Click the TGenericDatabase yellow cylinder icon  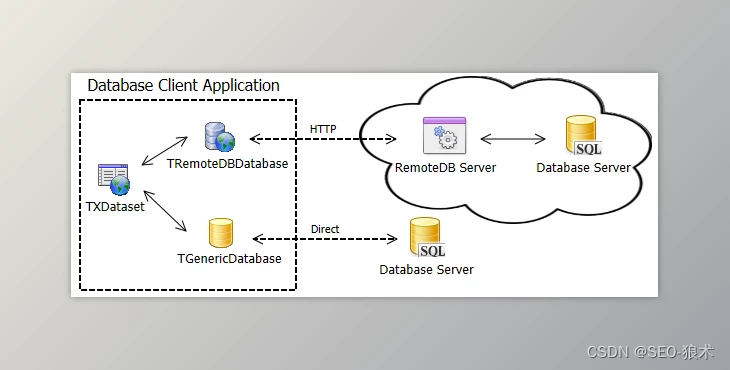pos(221,233)
